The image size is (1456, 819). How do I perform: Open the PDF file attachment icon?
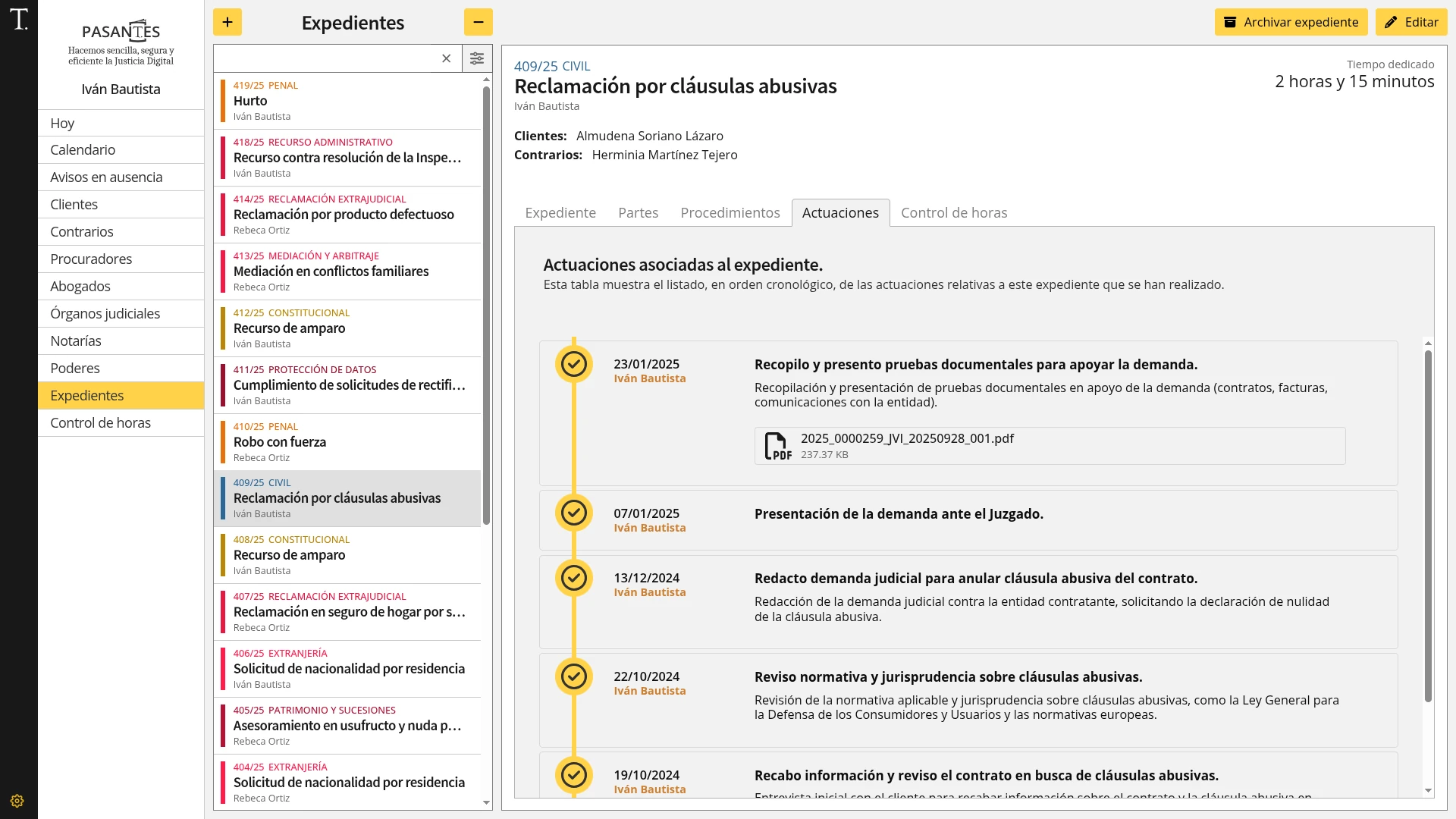777,446
